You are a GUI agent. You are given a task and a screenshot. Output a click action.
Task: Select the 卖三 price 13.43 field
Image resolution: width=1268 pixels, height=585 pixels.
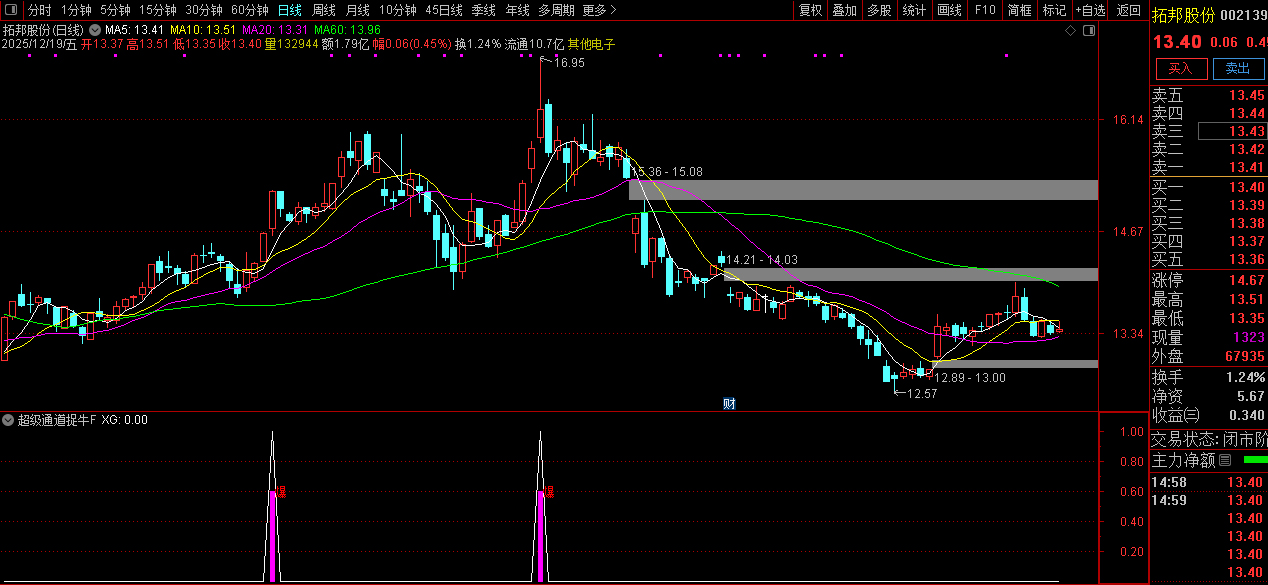[1233, 132]
